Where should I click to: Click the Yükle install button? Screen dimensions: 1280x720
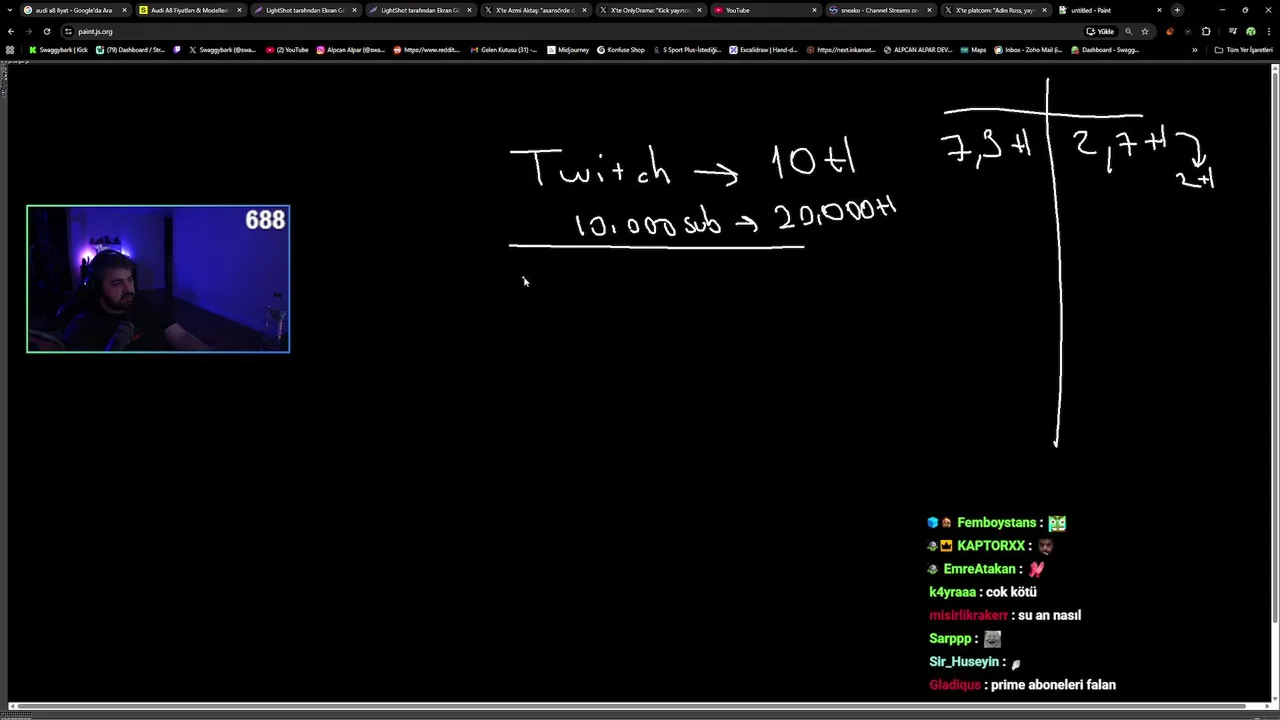pyautogui.click(x=1100, y=31)
